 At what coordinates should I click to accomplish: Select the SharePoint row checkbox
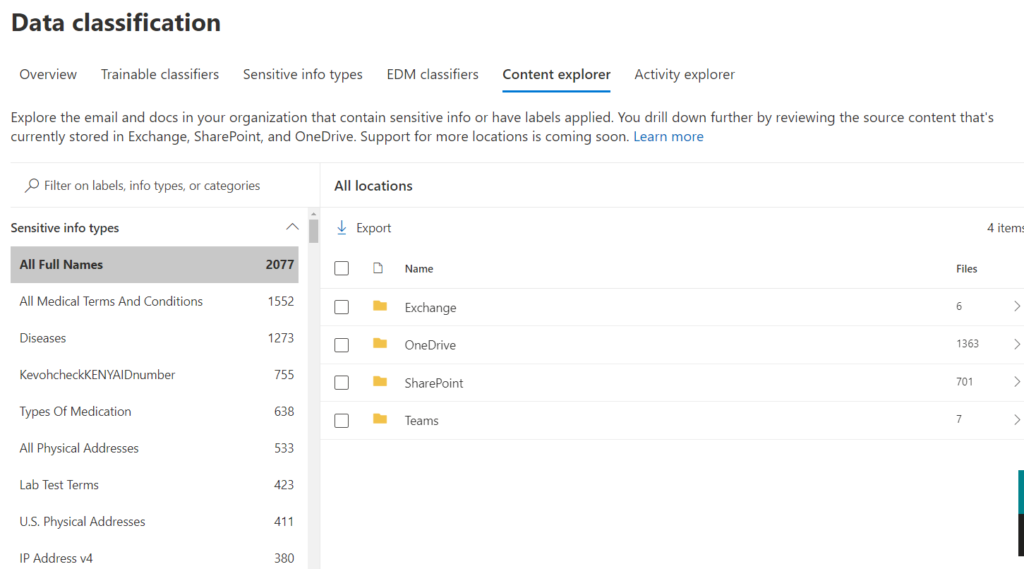[342, 383]
